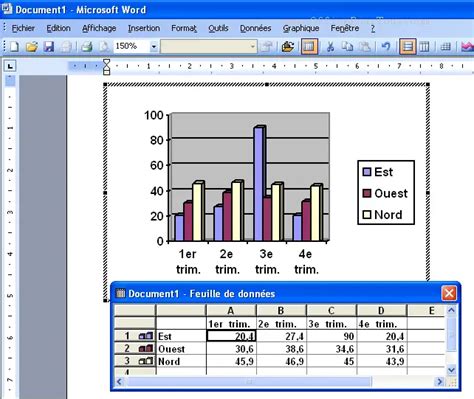Click the Data Table toolbar icon
Viewport: 474px width, 399px height.
pyautogui.click(x=446, y=46)
